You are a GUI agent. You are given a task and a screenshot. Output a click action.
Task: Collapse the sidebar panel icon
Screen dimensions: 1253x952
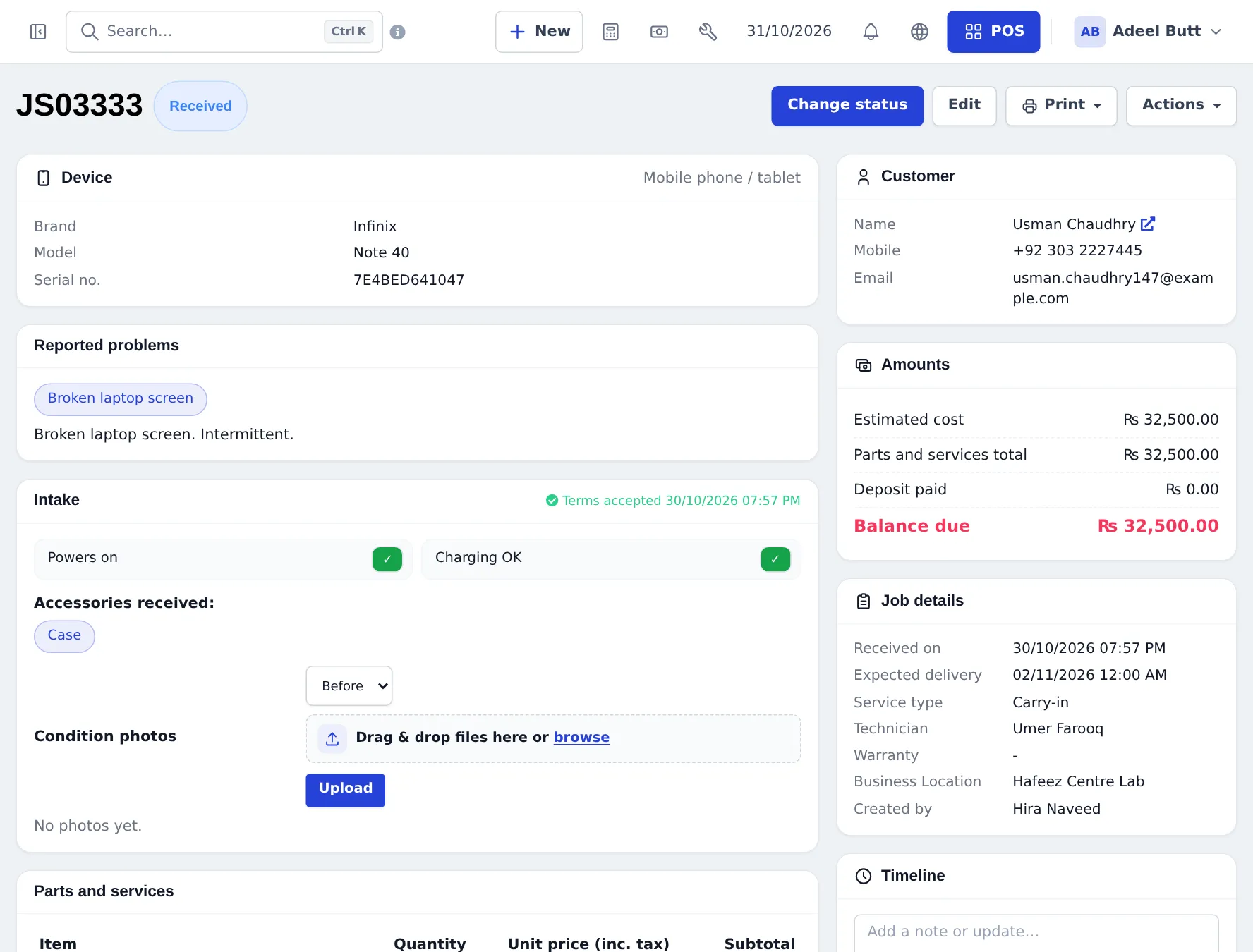(x=38, y=32)
